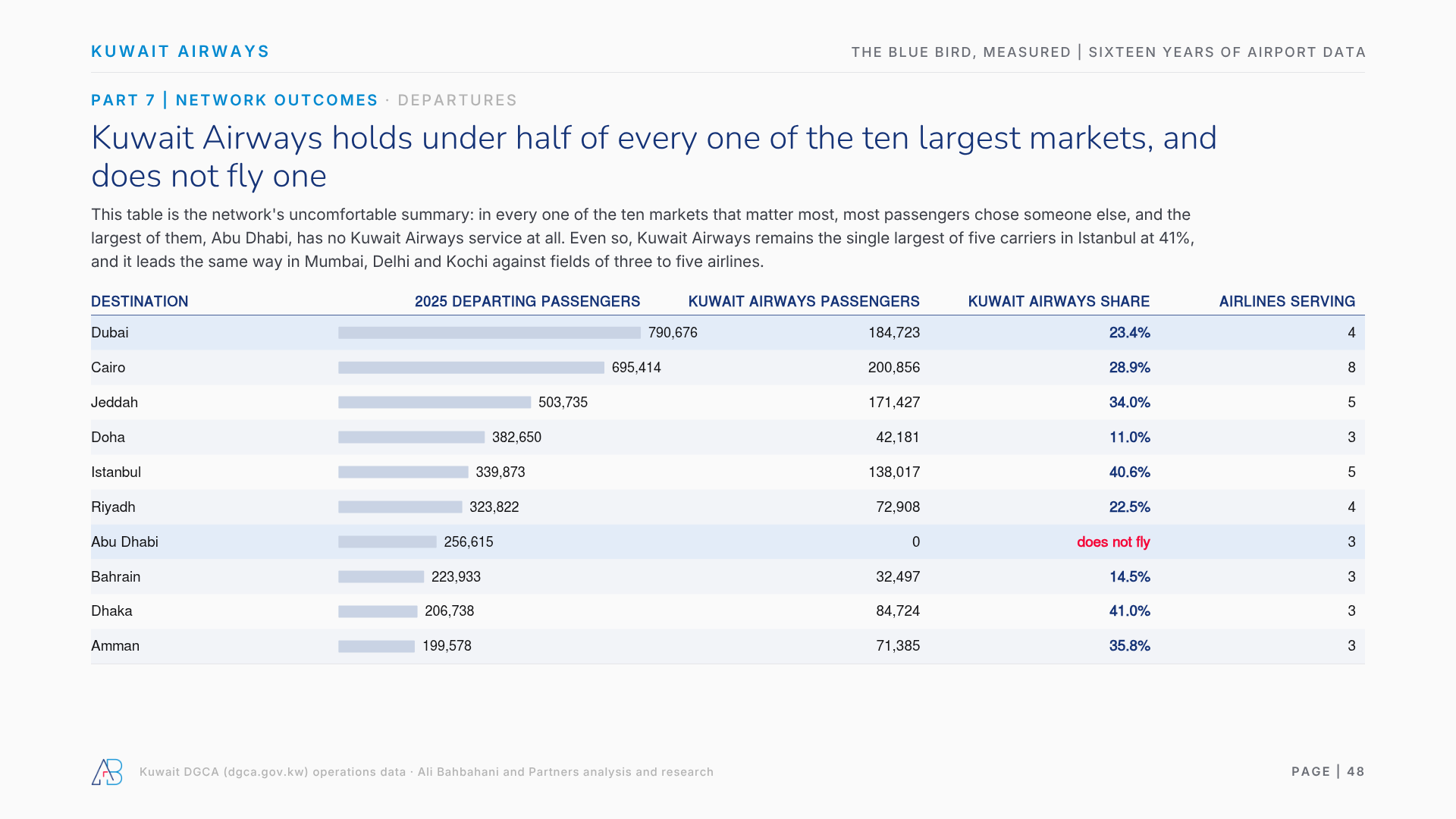Select the Bahrain destination cell
Image resolution: width=1456 pixels, height=819 pixels.
115,577
